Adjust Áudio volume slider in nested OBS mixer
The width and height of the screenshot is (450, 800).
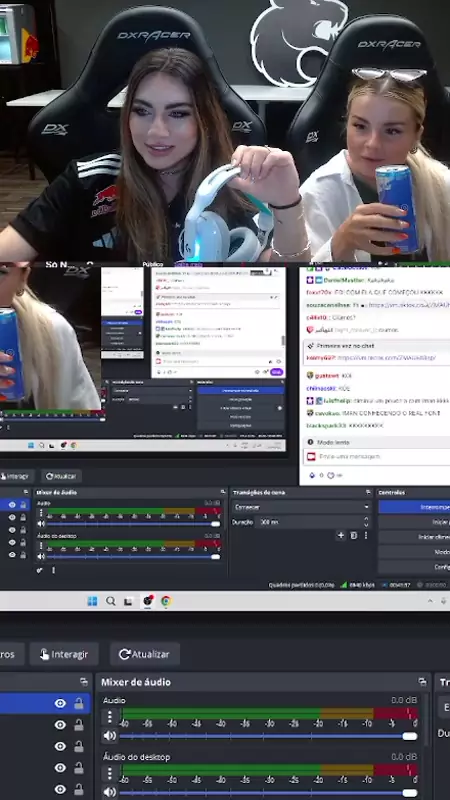pos(133,523)
